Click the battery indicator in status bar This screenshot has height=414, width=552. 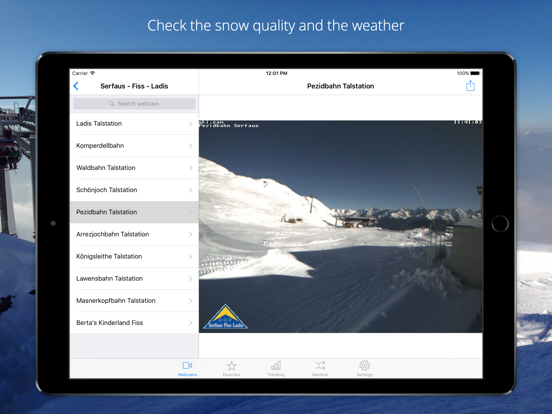475,73
